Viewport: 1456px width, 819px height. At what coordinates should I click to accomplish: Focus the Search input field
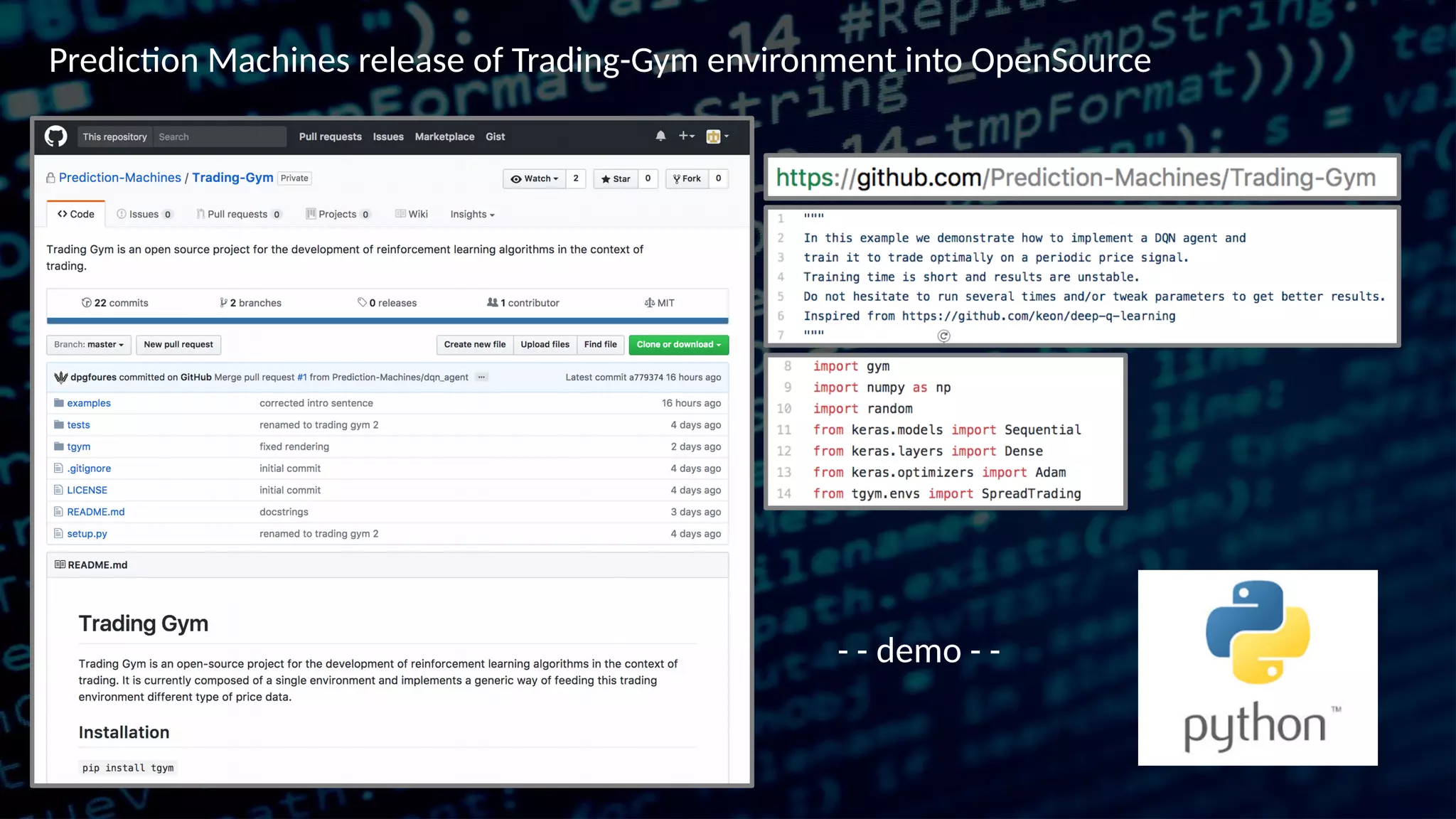220,136
